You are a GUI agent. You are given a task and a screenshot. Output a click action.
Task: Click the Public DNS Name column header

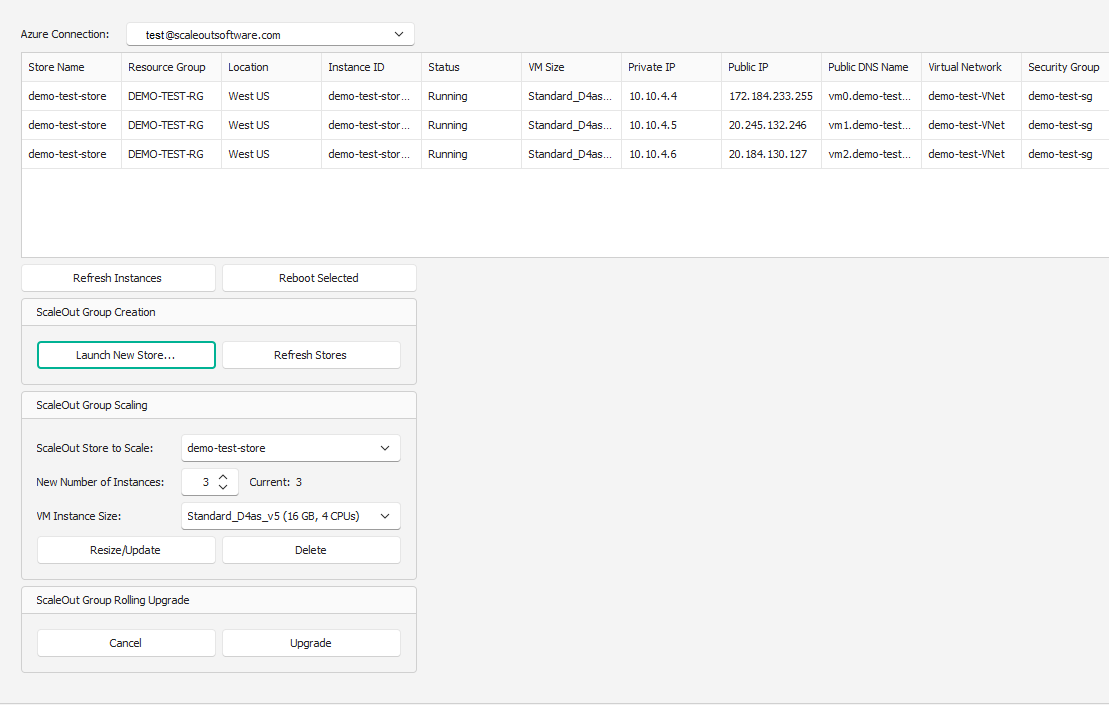[x=871, y=67]
